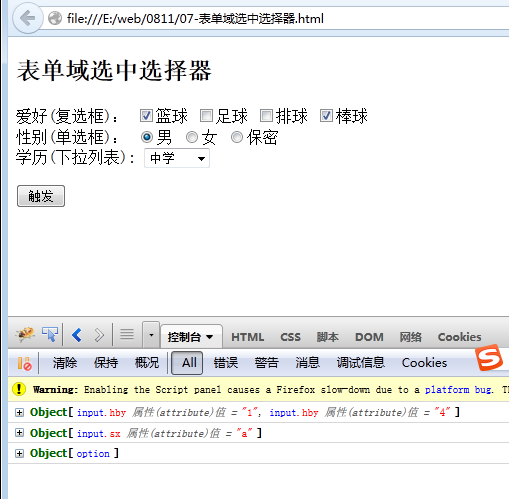
Task: Click the Break On All Errors icon
Action: coord(24,363)
